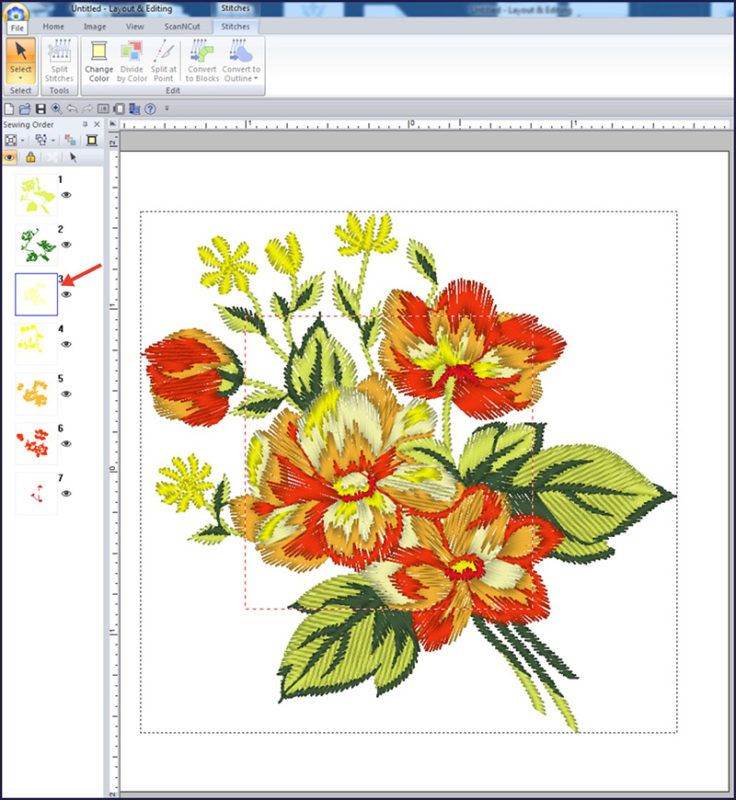
Task: Select yellow thumbnail 4
Action: (x=36, y=344)
